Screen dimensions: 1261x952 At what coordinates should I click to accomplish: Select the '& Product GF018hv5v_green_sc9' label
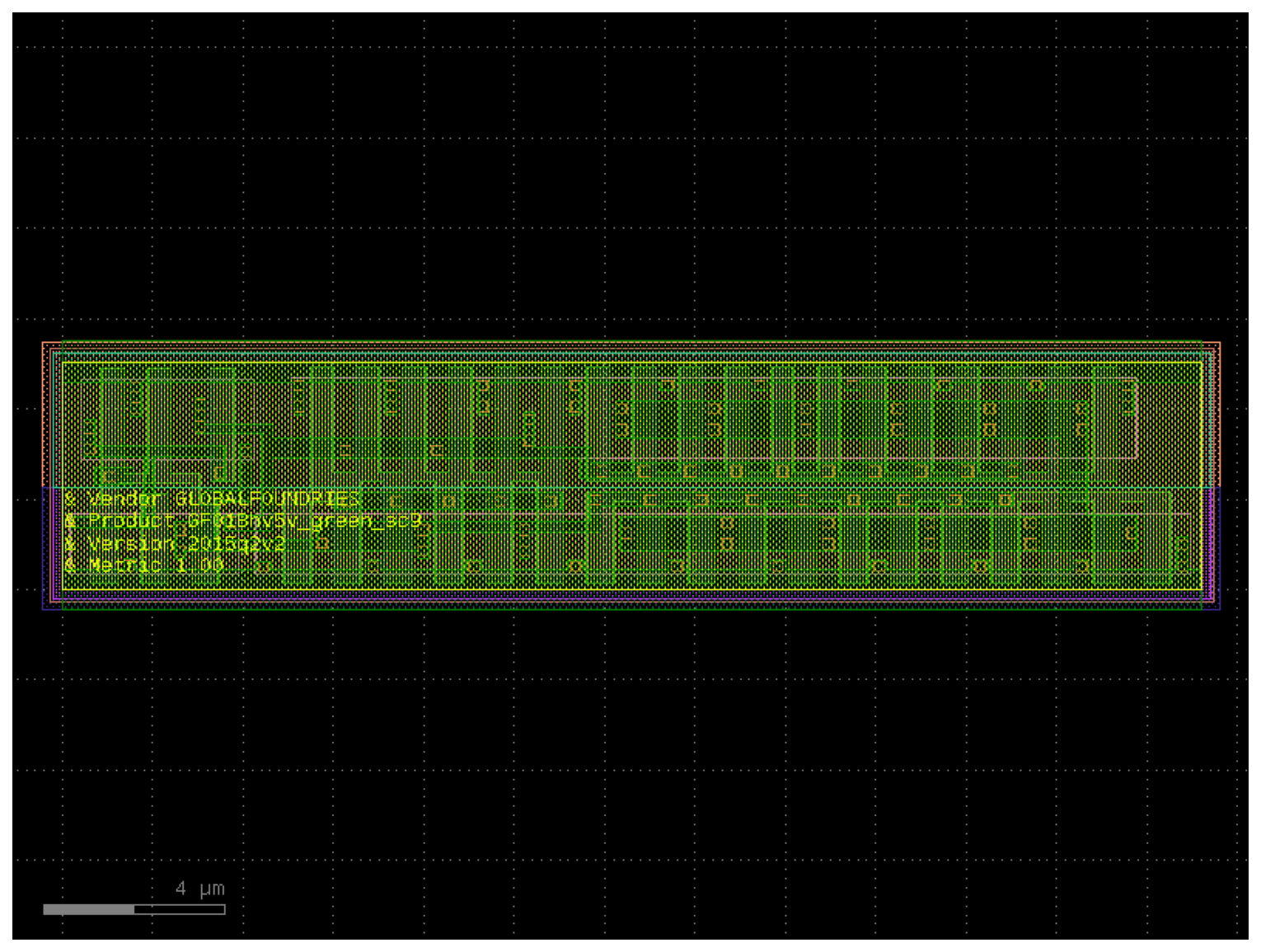pyautogui.click(x=243, y=522)
